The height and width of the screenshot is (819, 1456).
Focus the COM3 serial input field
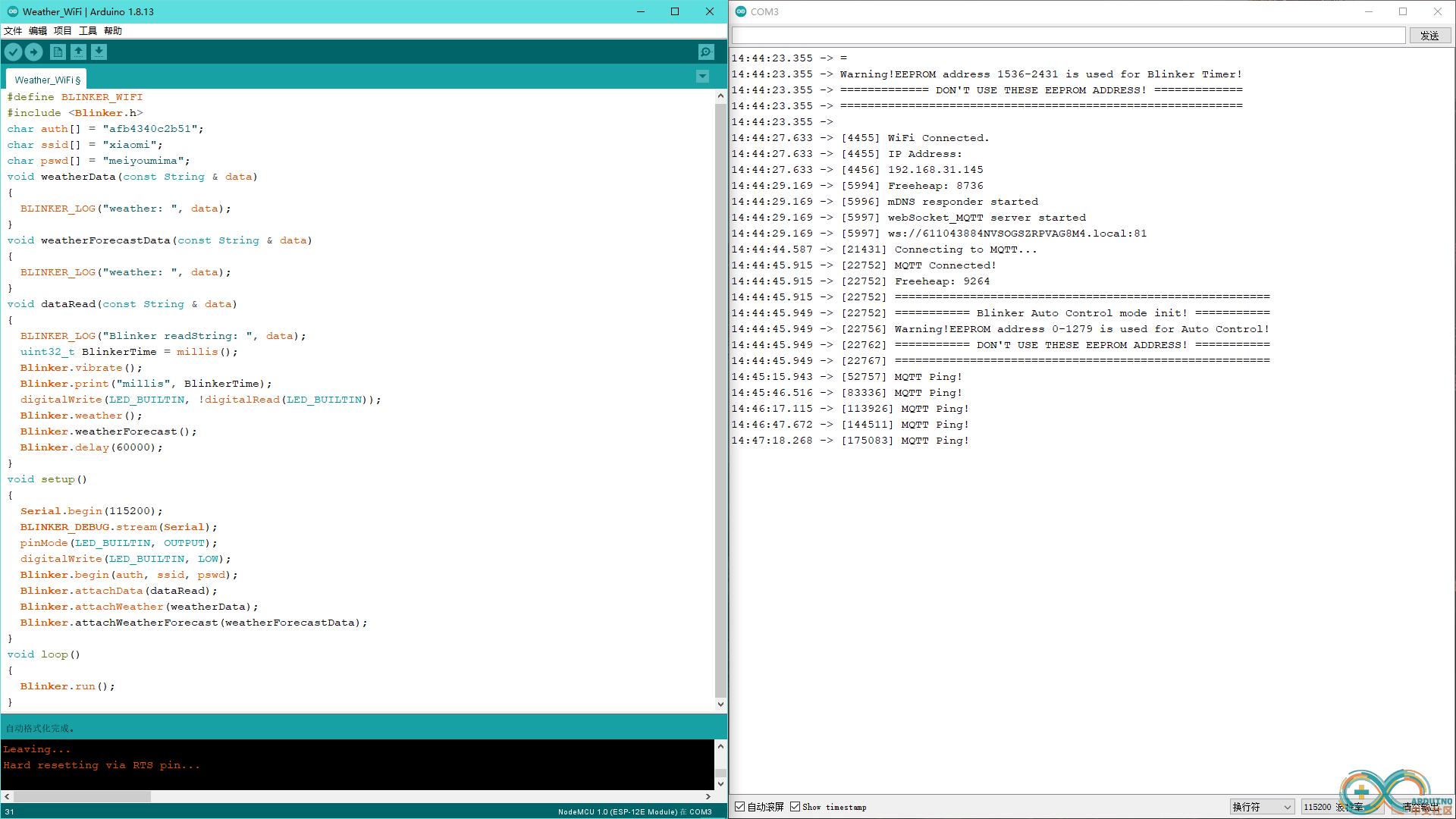tap(1068, 36)
